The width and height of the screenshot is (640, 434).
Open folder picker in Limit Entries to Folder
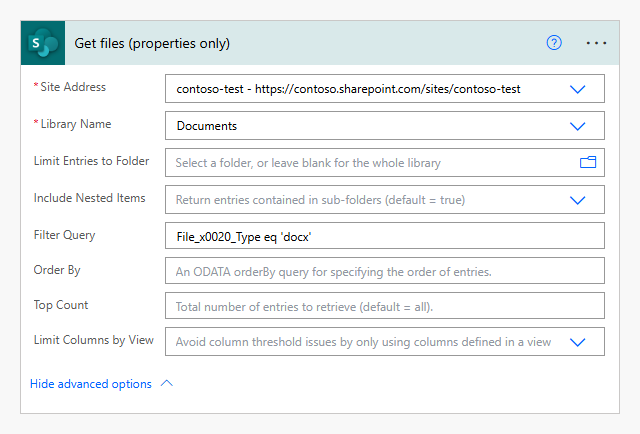(x=588, y=162)
